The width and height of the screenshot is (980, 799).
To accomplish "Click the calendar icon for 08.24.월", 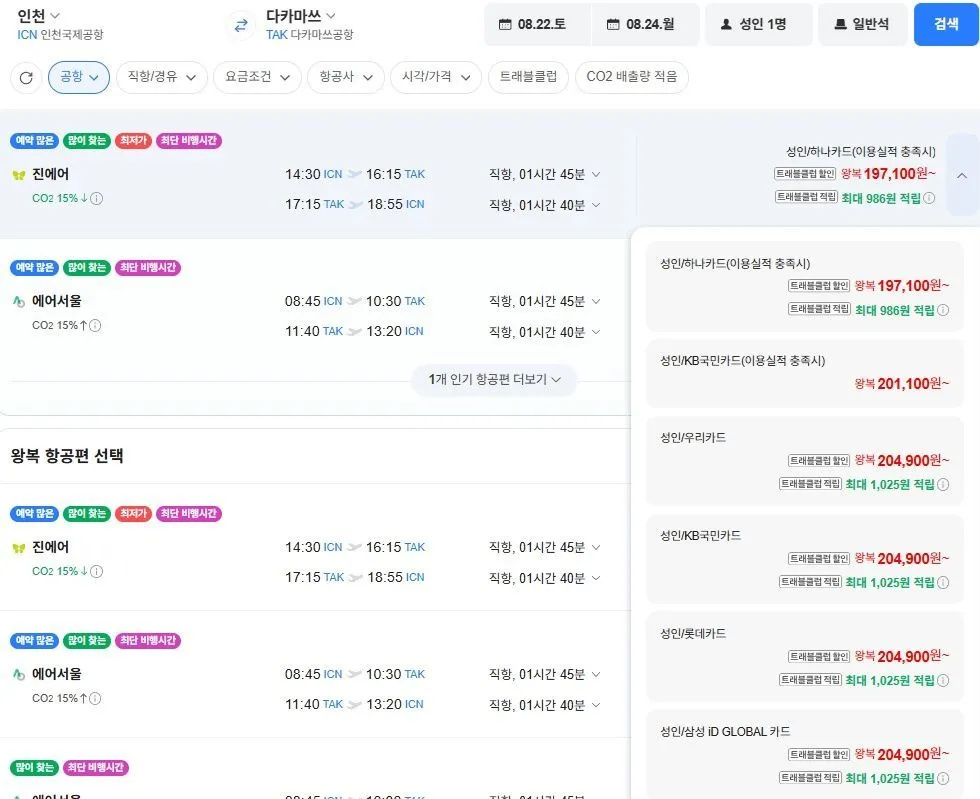I will point(613,24).
